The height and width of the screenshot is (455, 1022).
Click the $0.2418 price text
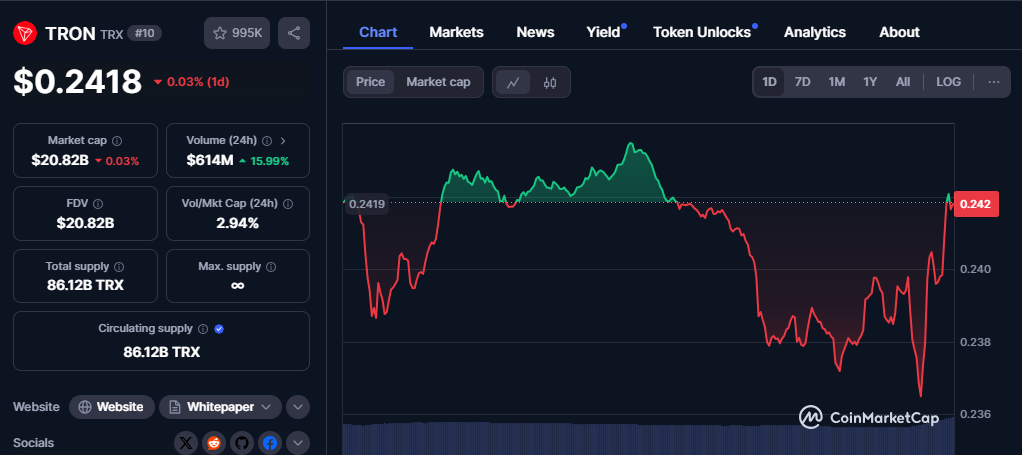pyautogui.click(x=78, y=81)
